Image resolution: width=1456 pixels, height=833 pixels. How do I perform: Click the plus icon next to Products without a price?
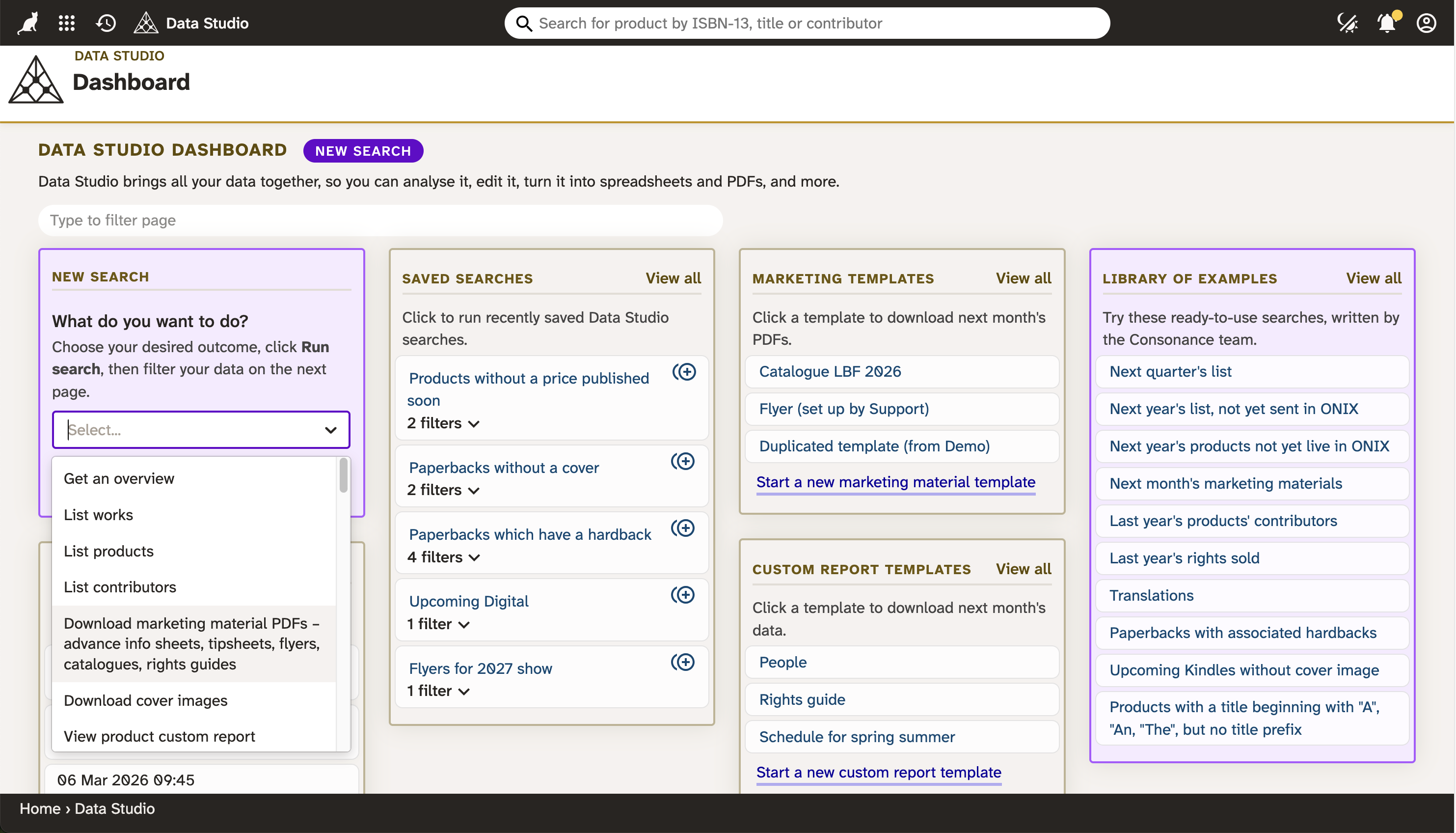[685, 372]
